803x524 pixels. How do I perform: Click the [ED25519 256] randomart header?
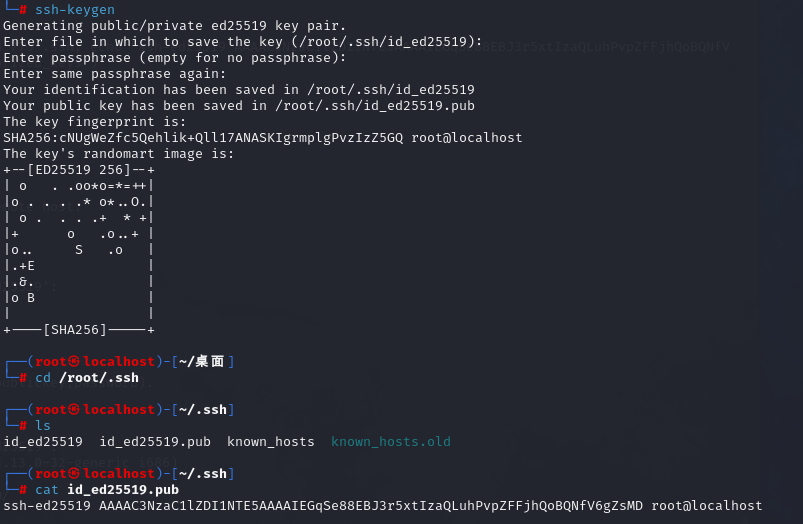tap(79, 170)
